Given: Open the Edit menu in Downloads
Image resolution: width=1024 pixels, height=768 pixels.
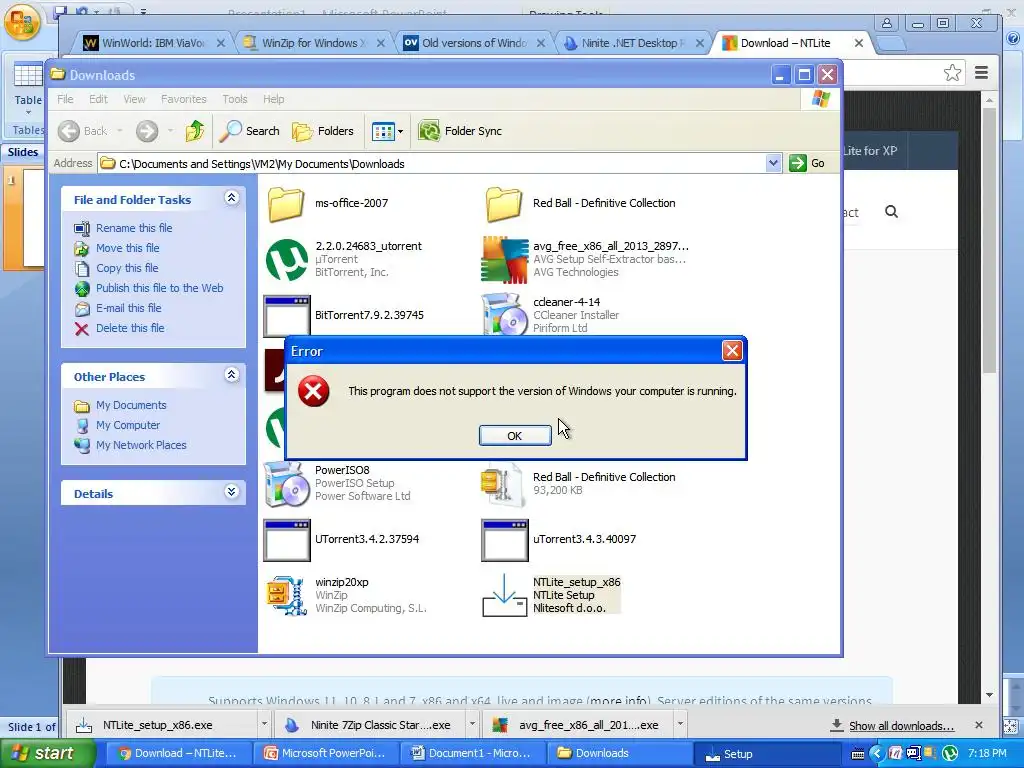Looking at the screenshot, I should pyautogui.click(x=99, y=99).
